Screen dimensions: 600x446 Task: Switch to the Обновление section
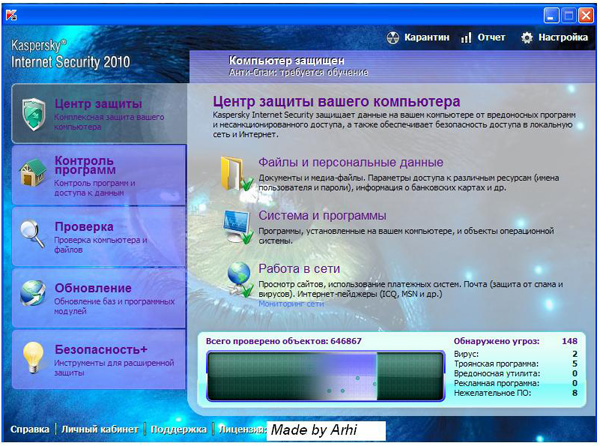click(99, 298)
